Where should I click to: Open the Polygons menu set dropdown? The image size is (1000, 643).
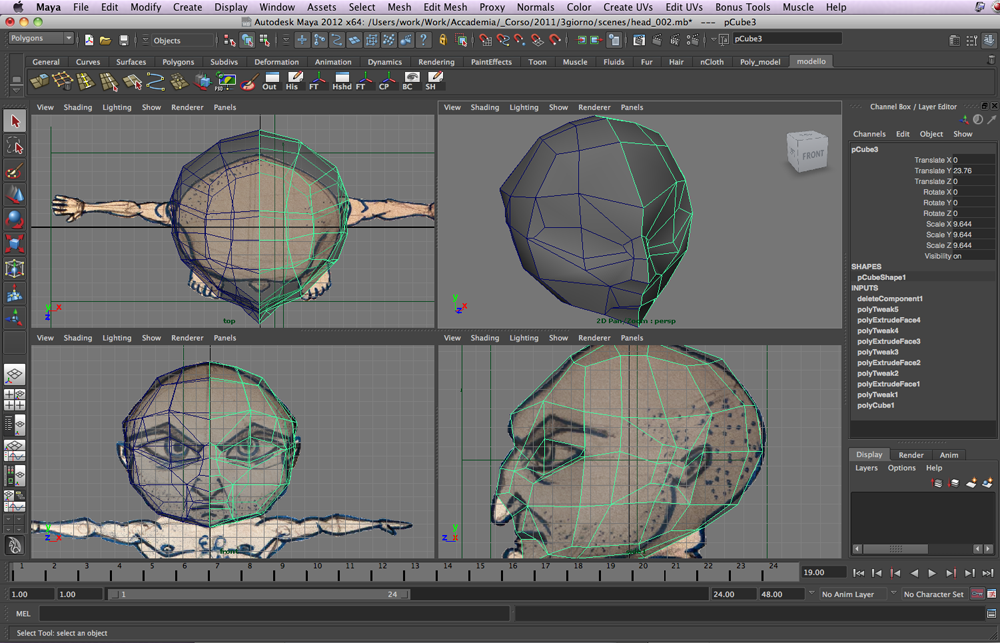click(x=41, y=39)
